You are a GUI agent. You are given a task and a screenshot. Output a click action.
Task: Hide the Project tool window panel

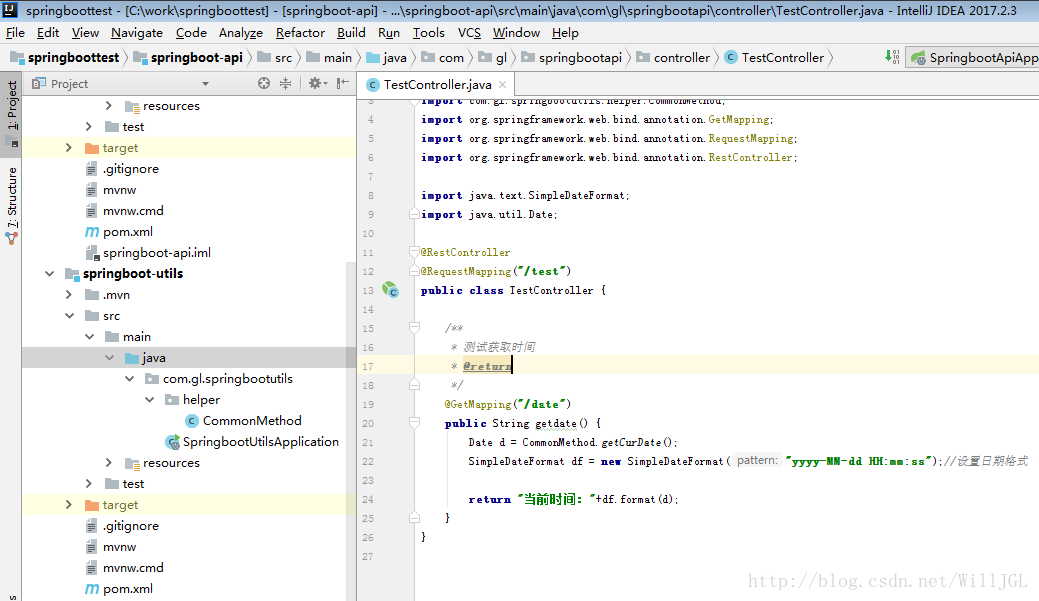pos(344,84)
